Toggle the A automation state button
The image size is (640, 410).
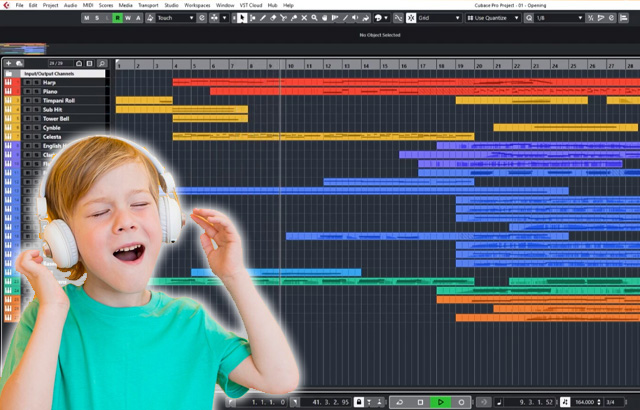[138, 18]
